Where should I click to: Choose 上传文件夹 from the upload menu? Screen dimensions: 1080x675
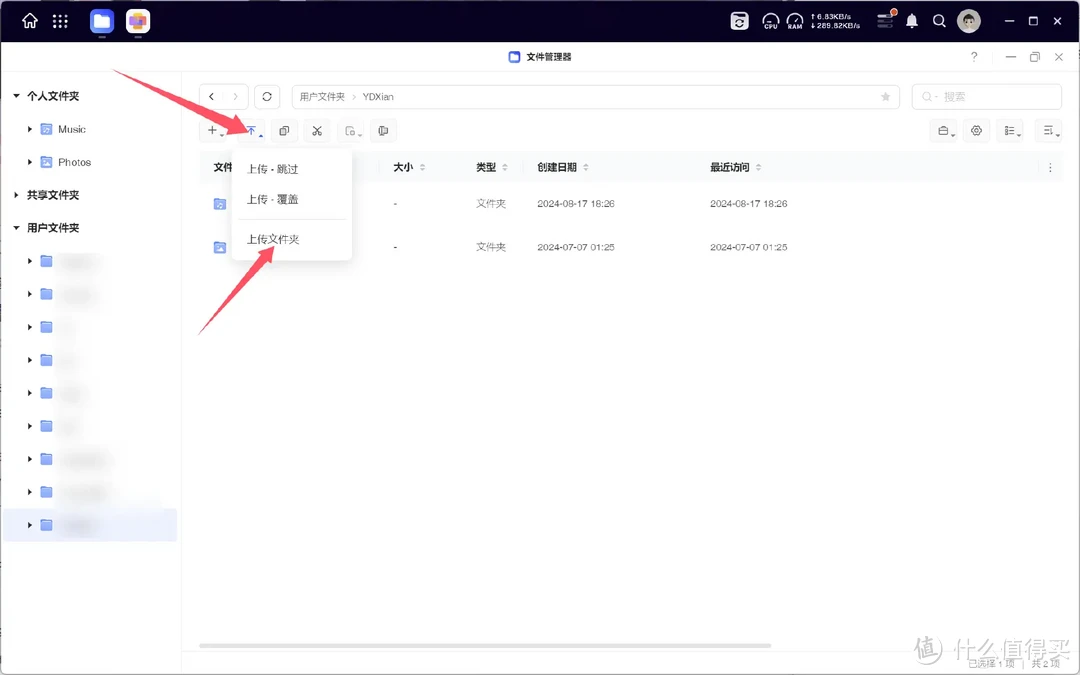(272, 238)
